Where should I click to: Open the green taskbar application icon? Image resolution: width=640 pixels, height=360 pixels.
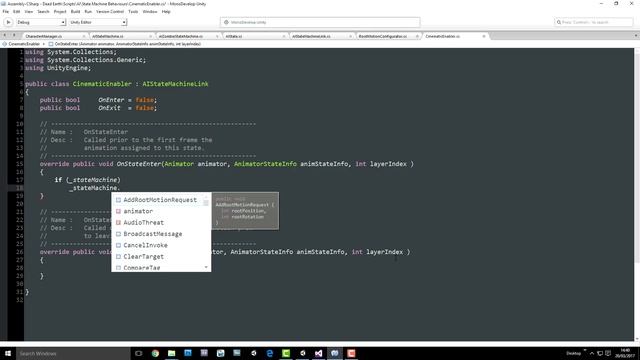pyautogui.click(x=286, y=353)
